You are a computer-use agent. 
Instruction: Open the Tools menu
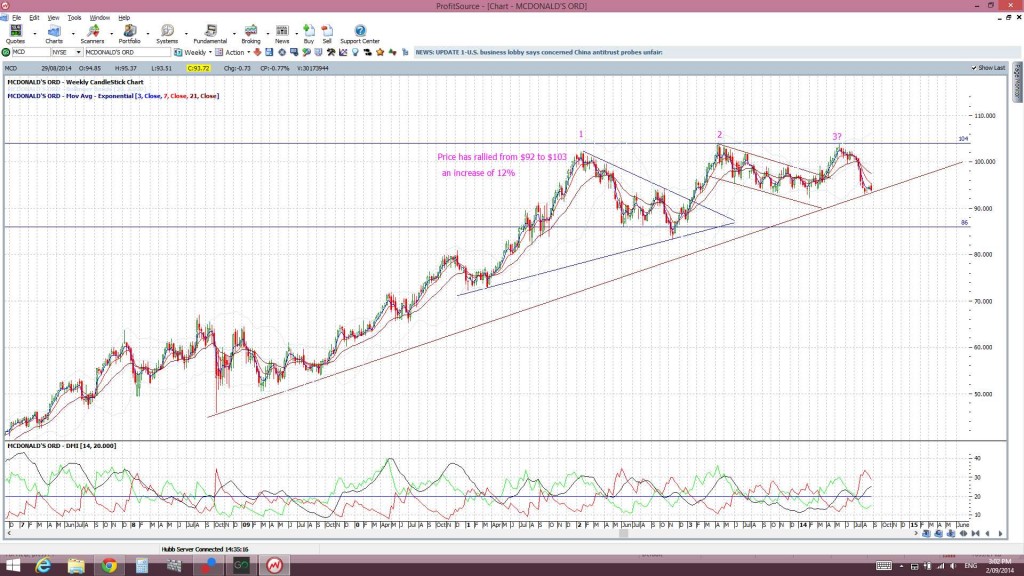(x=74, y=18)
